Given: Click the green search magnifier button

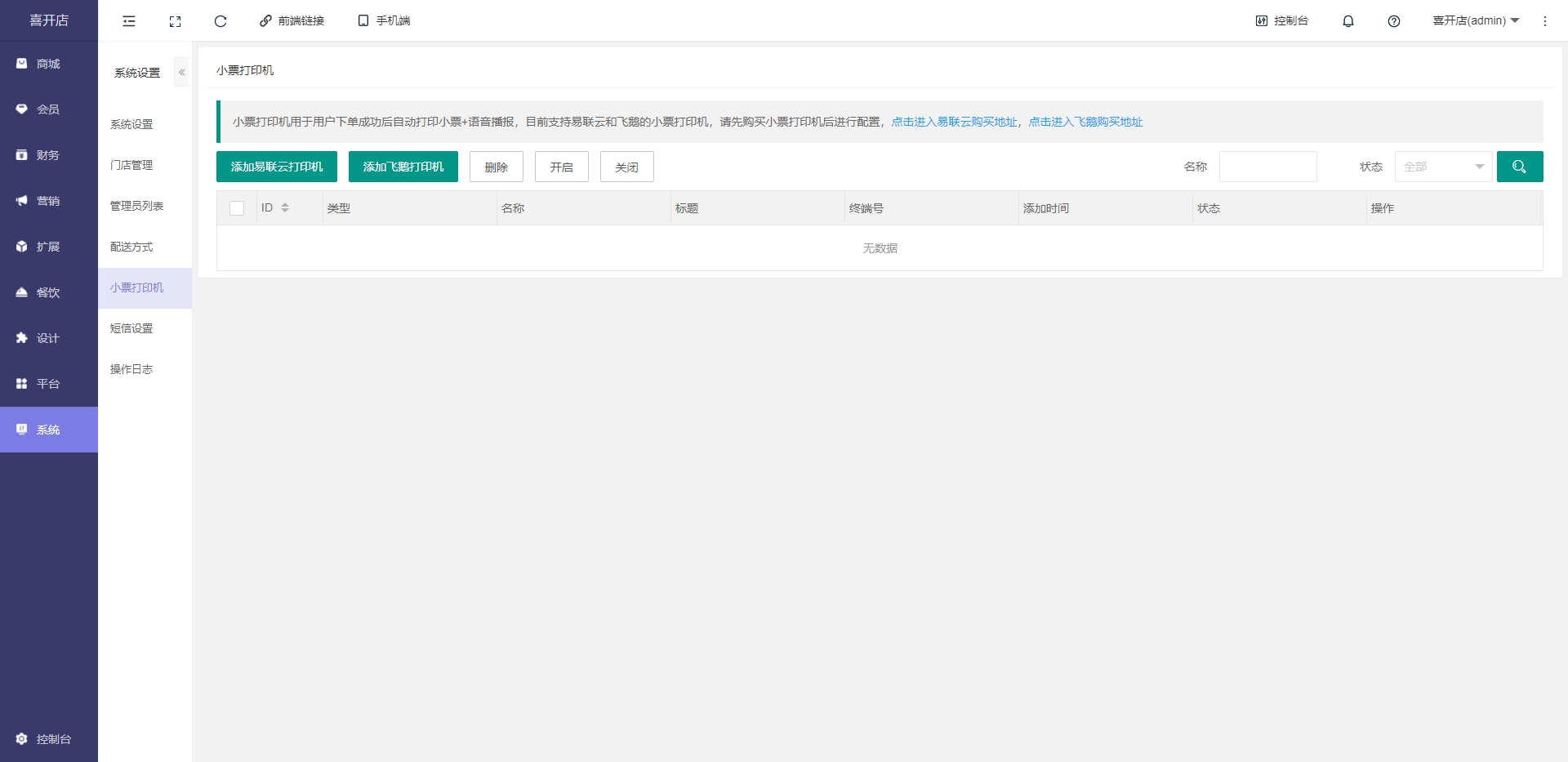Looking at the screenshot, I should pyautogui.click(x=1520, y=167).
